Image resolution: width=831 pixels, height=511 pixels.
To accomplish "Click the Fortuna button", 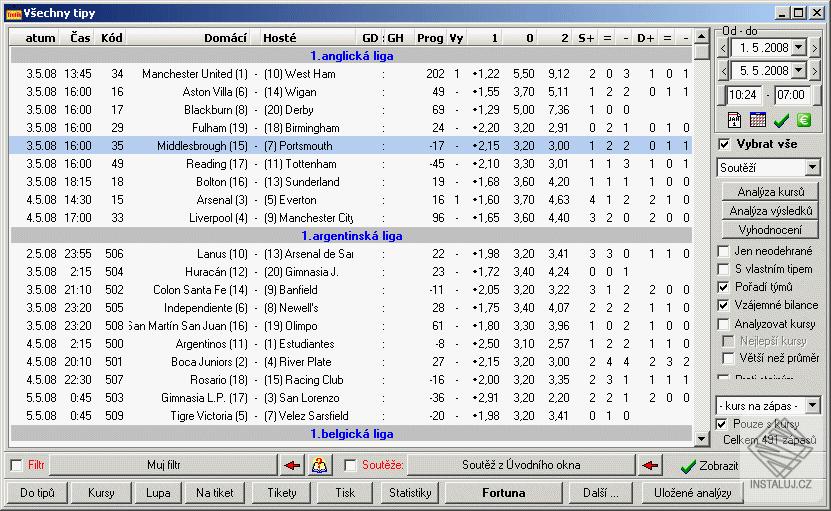I will click(503, 493).
